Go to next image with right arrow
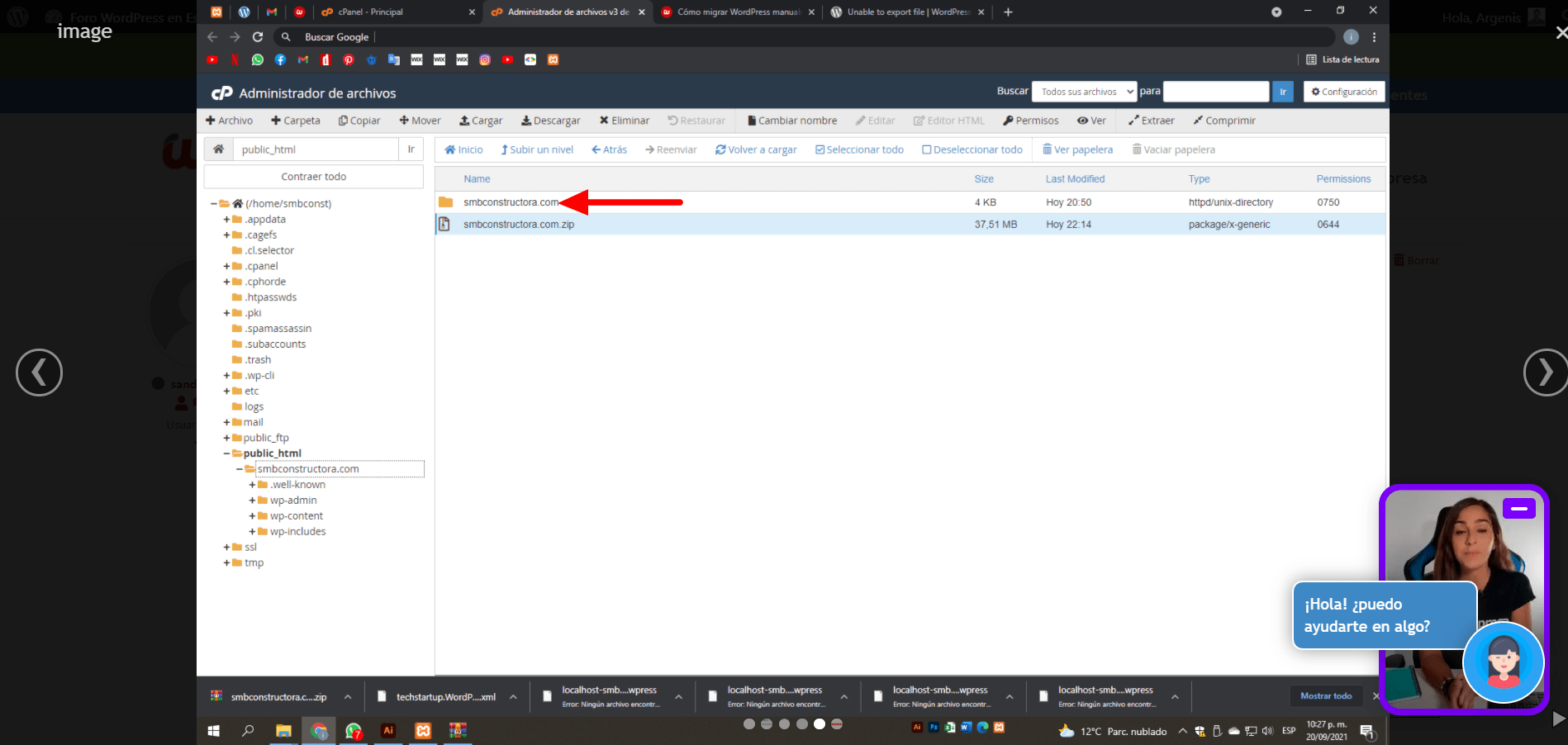The width and height of the screenshot is (1568, 745). coord(1546,372)
